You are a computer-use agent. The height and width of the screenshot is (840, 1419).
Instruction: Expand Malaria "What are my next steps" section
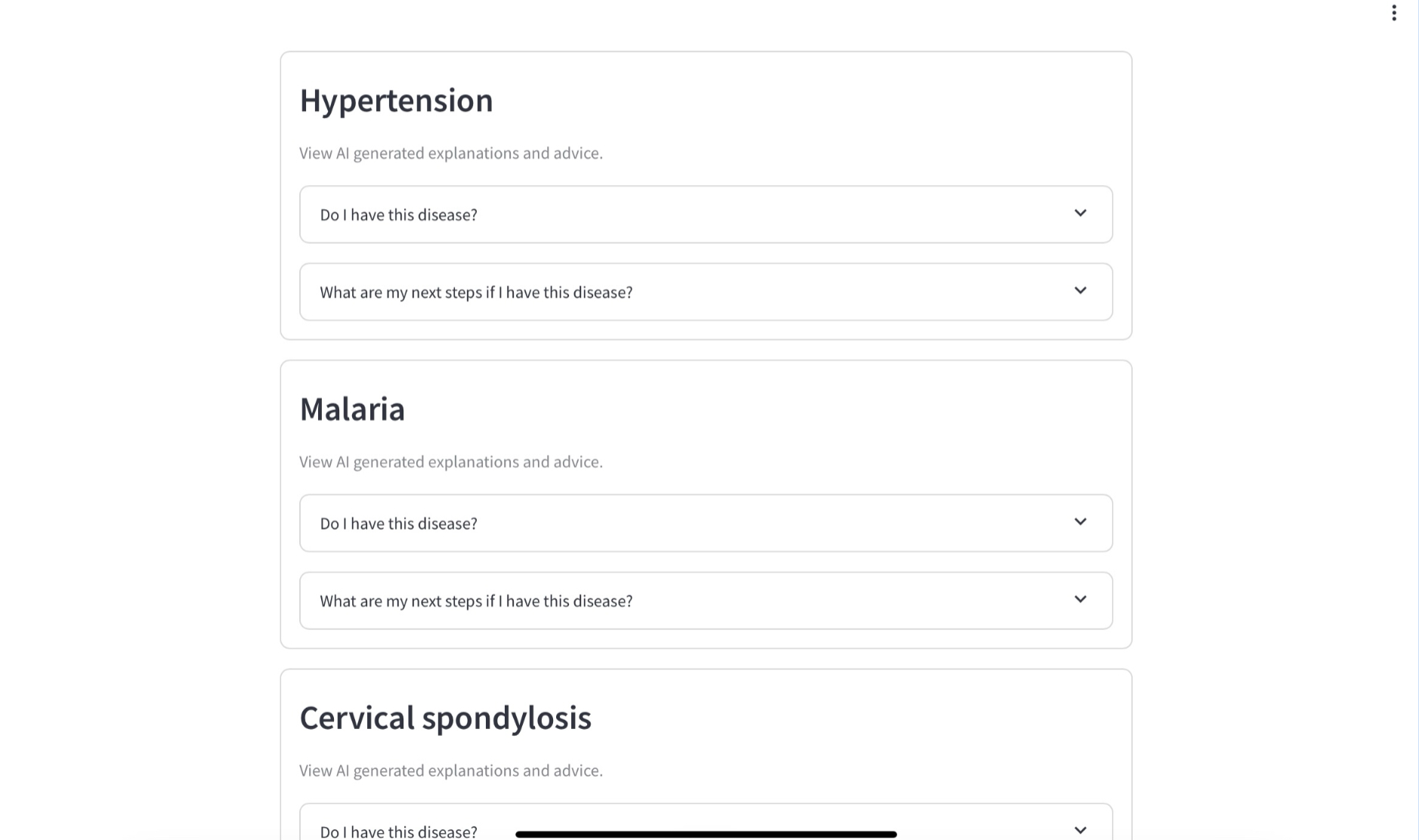(x=476, y=601)
